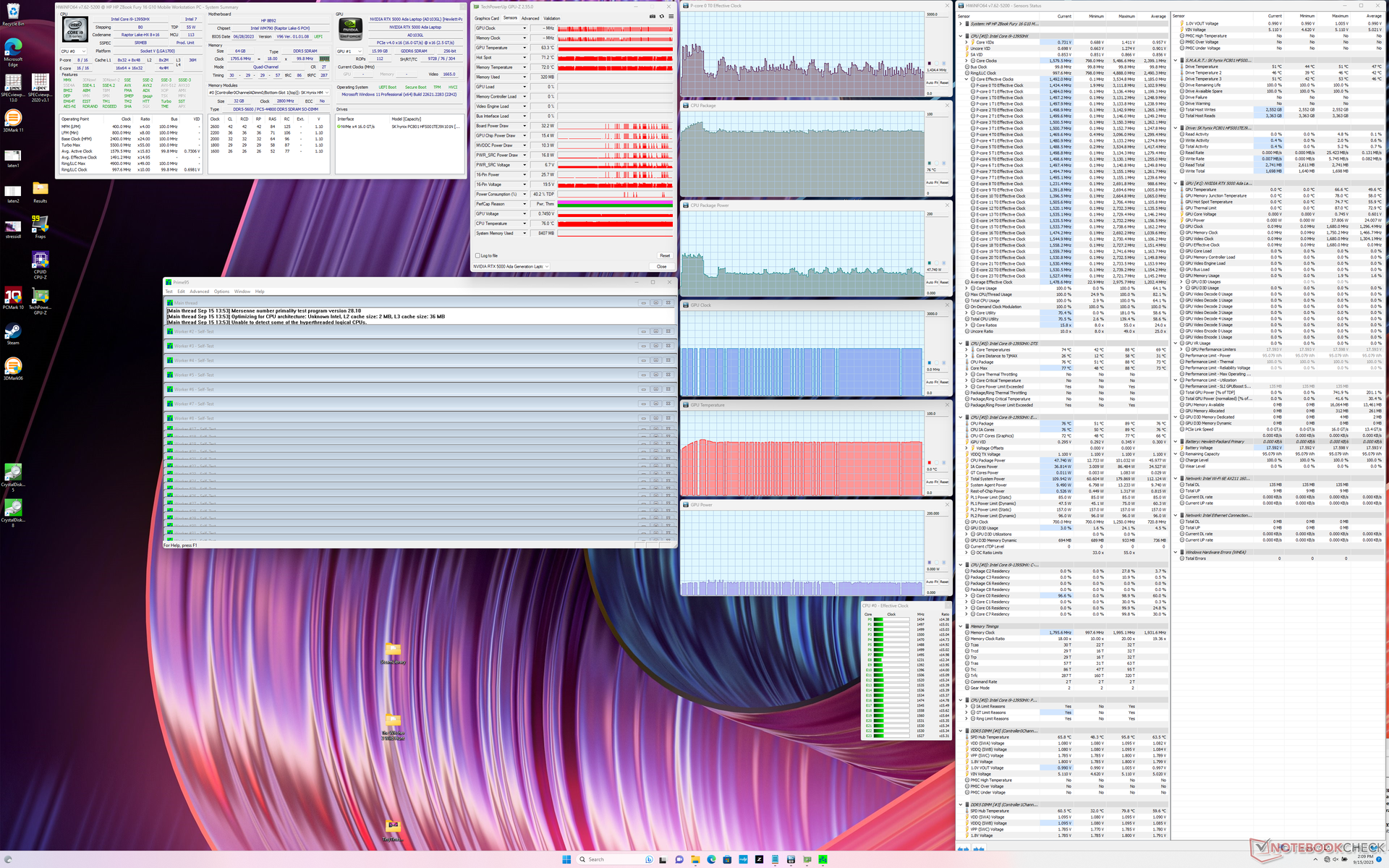The image size is (1389, 868).
Task: Click the PerfCap Reason color bar
Action: click(615, 204)
